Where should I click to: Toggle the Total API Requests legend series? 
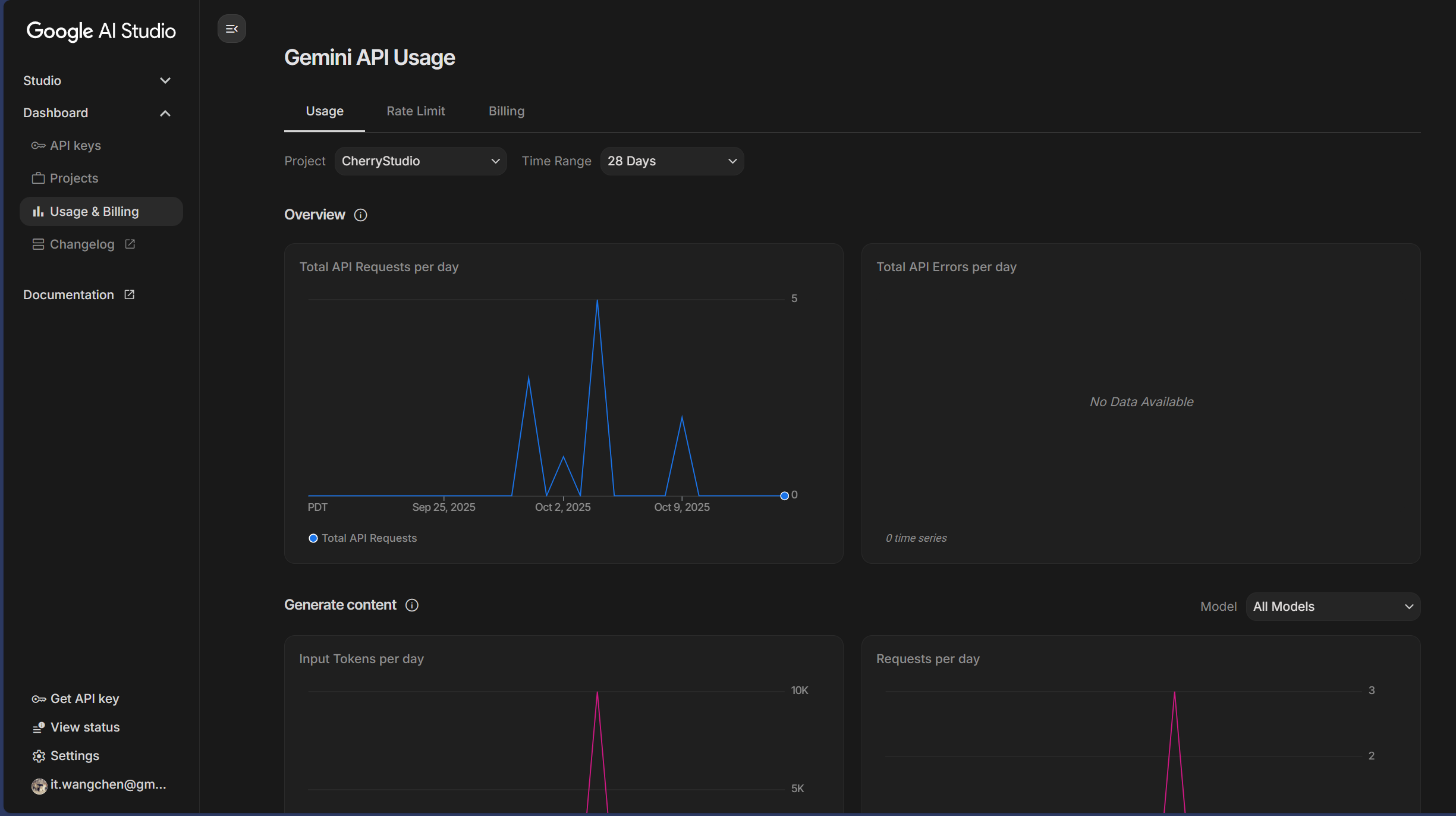point(363,538)
